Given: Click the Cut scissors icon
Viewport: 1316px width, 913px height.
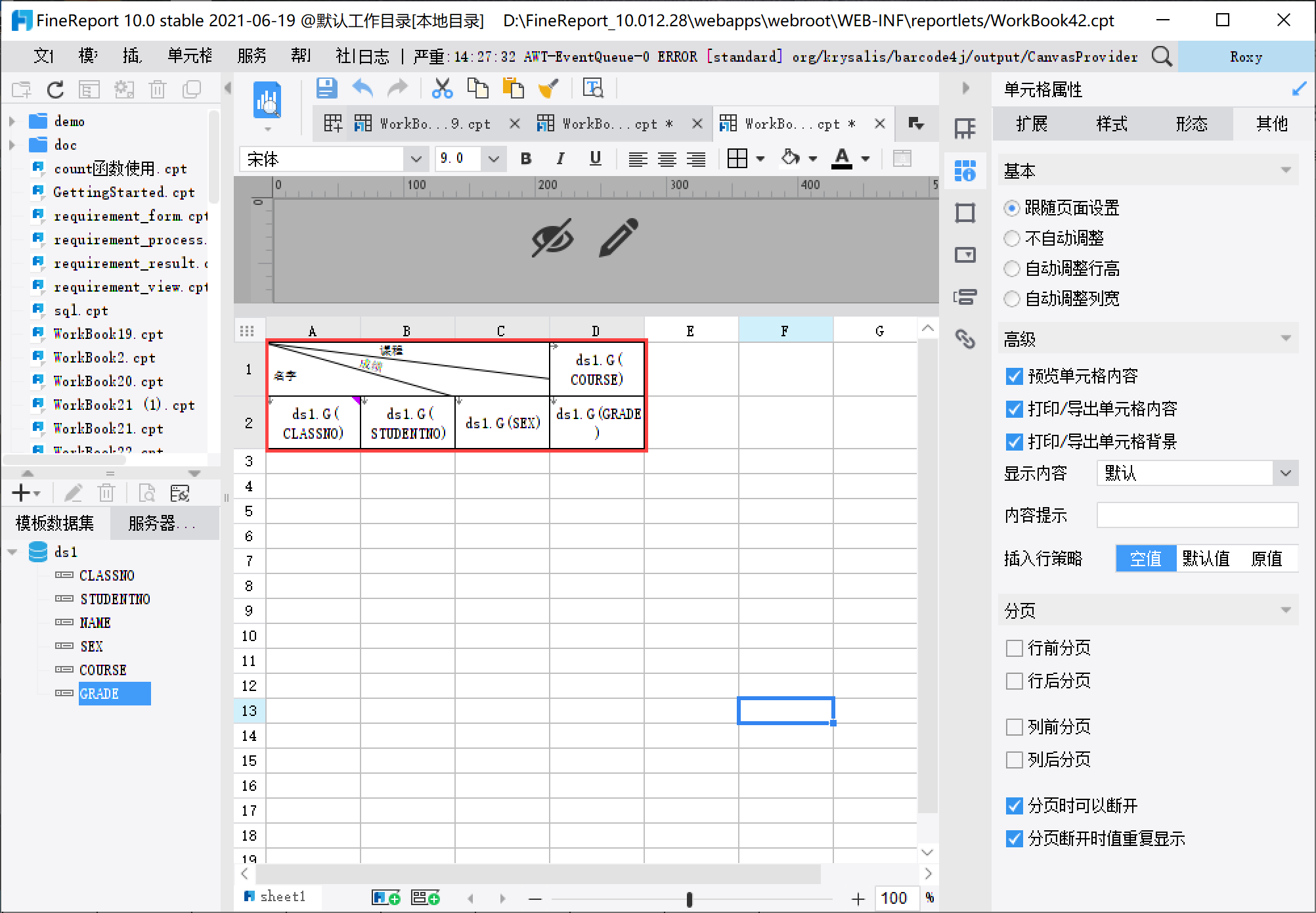Looking at the screenshot, I should point(442,88).
